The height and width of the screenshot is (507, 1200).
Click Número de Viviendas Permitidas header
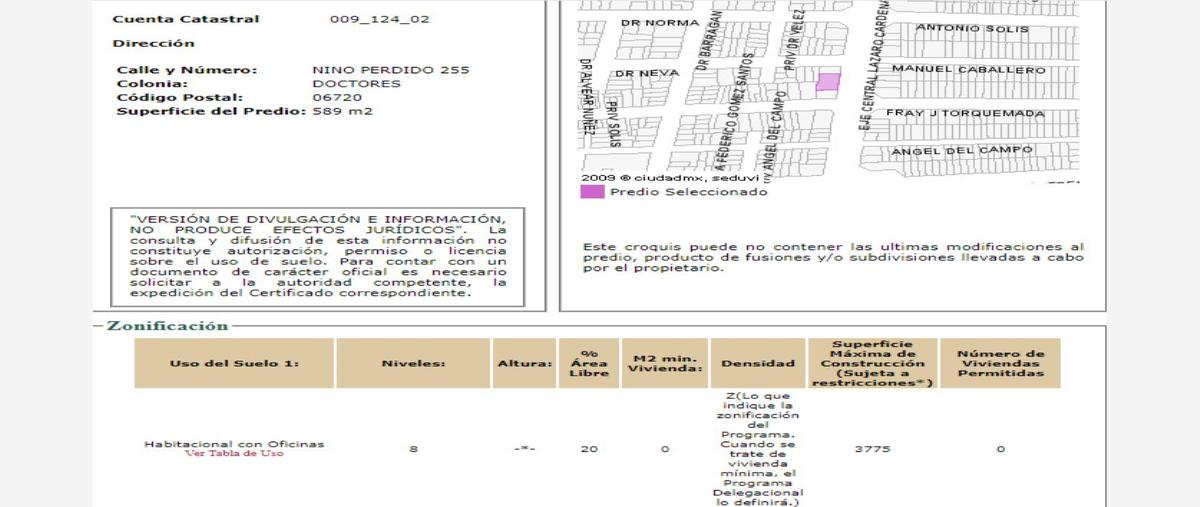coord(1000,364)
